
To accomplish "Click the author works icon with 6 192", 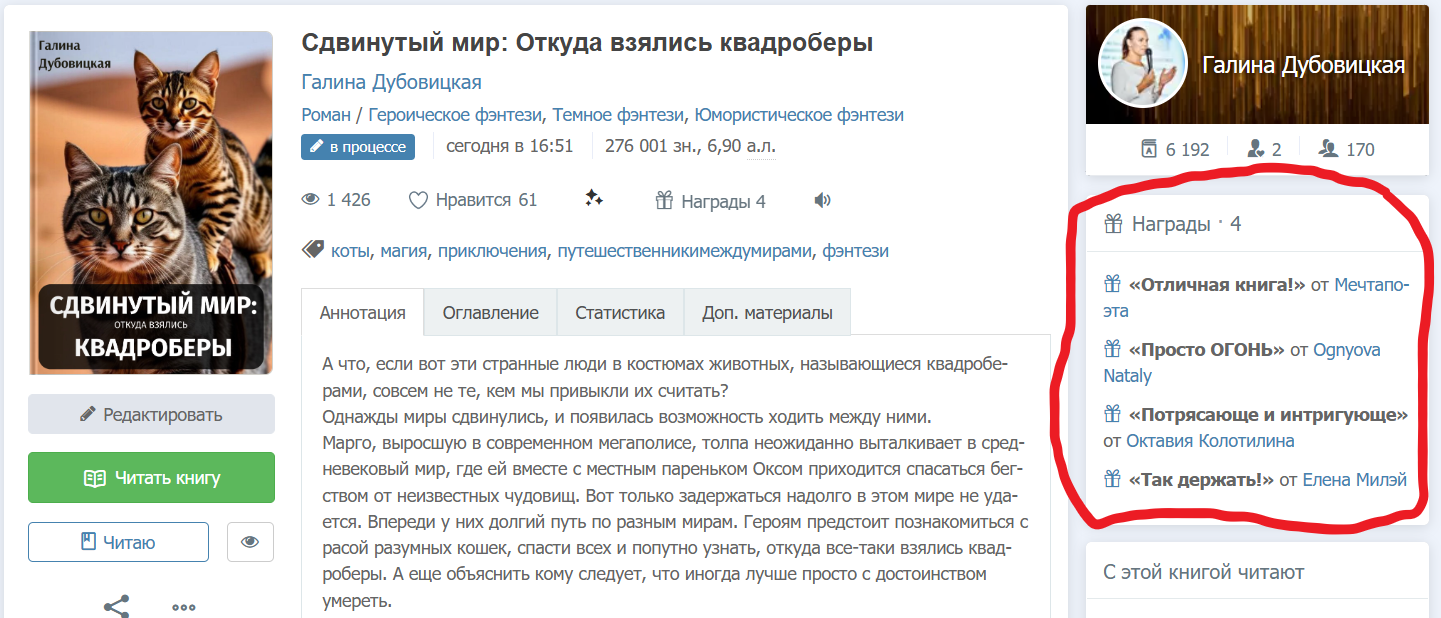I will pos(1148,149).
